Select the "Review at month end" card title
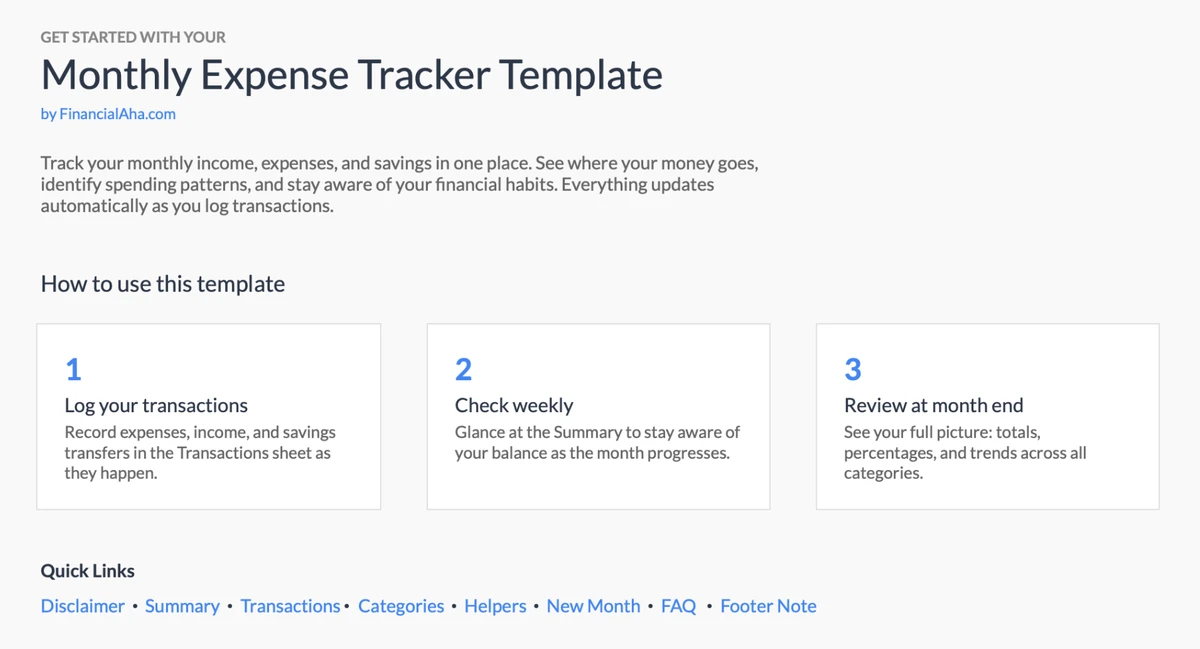The height and width of the screenshot is (649, 1200). 934,406
